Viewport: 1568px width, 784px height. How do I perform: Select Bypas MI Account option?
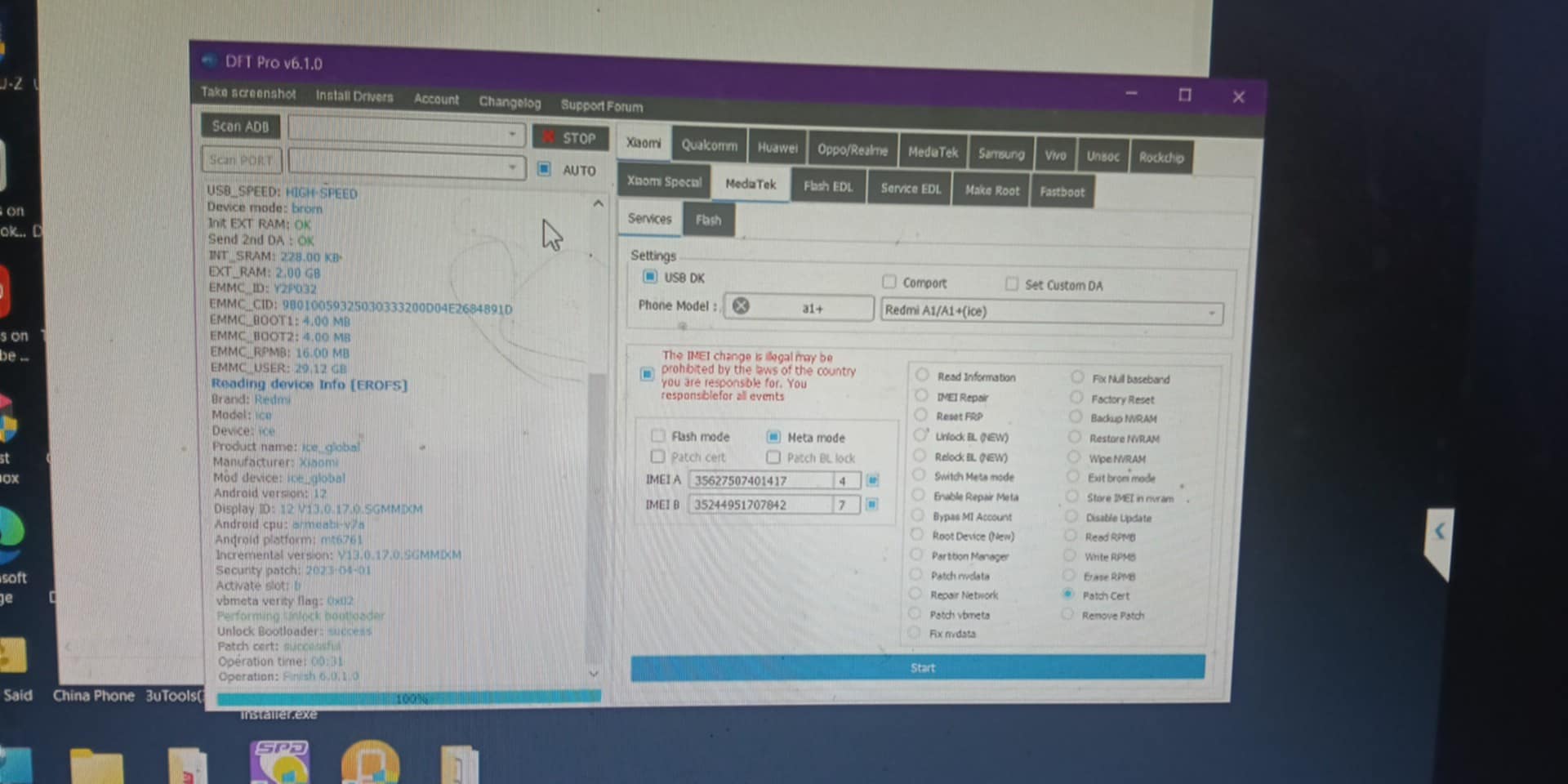(x=917, y=516)
